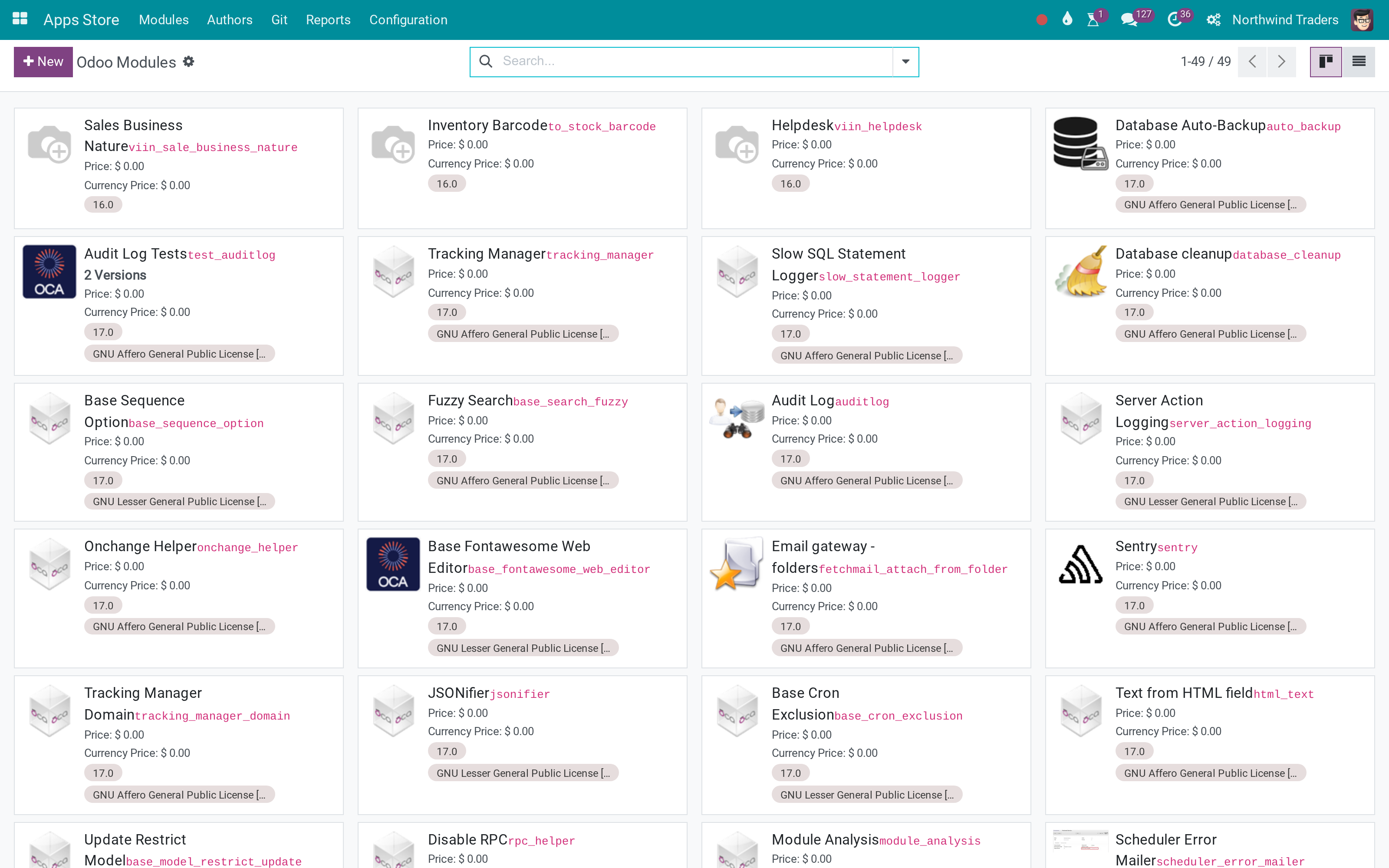Image resolution: width=1389 pixels, height=868 pixels.
Task: Click the 1-49 / 49 pager counter
Action: tap(1205, 62)
